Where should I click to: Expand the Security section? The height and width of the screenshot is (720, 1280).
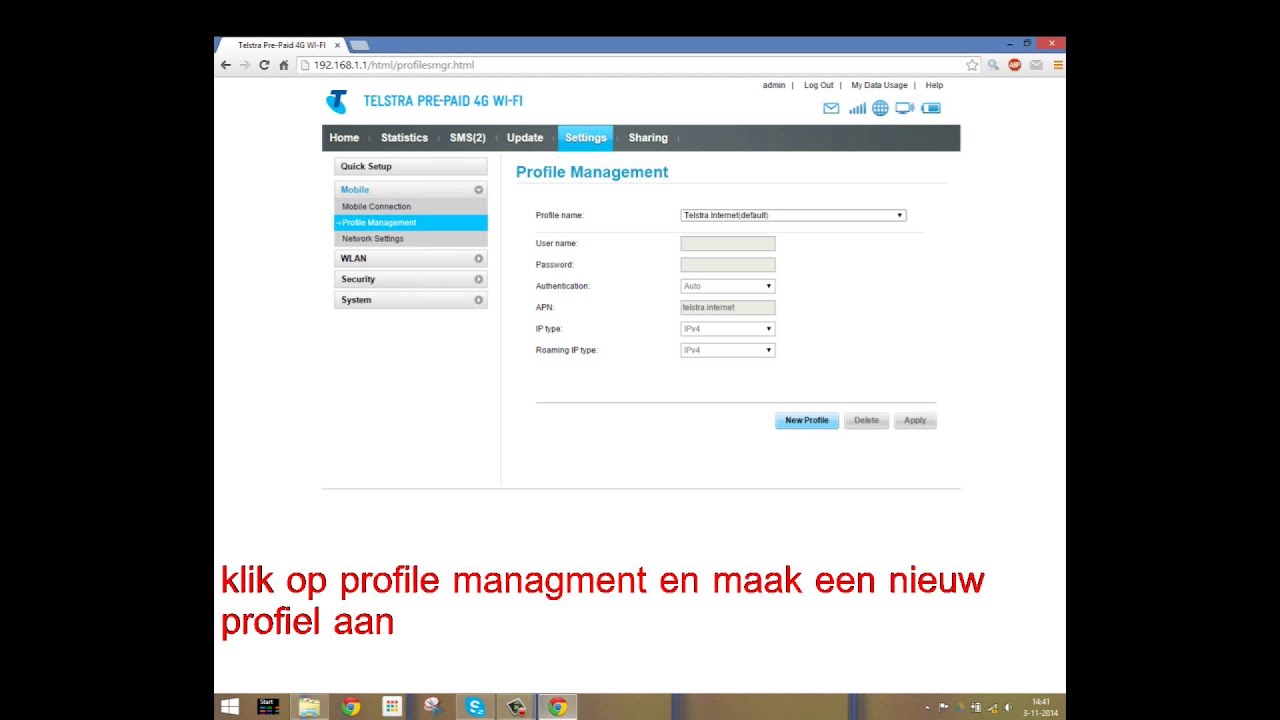click(x=411, y=279)
